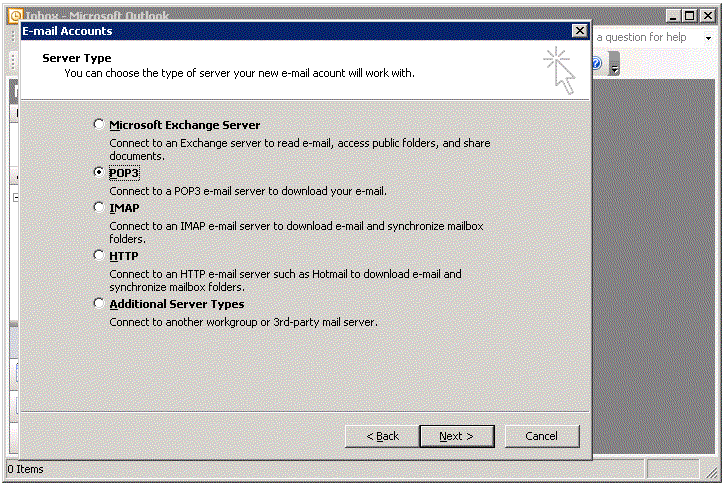
Task: Pick the HTTP server type option
Action: pyautogui.click(x=98, y=255)
